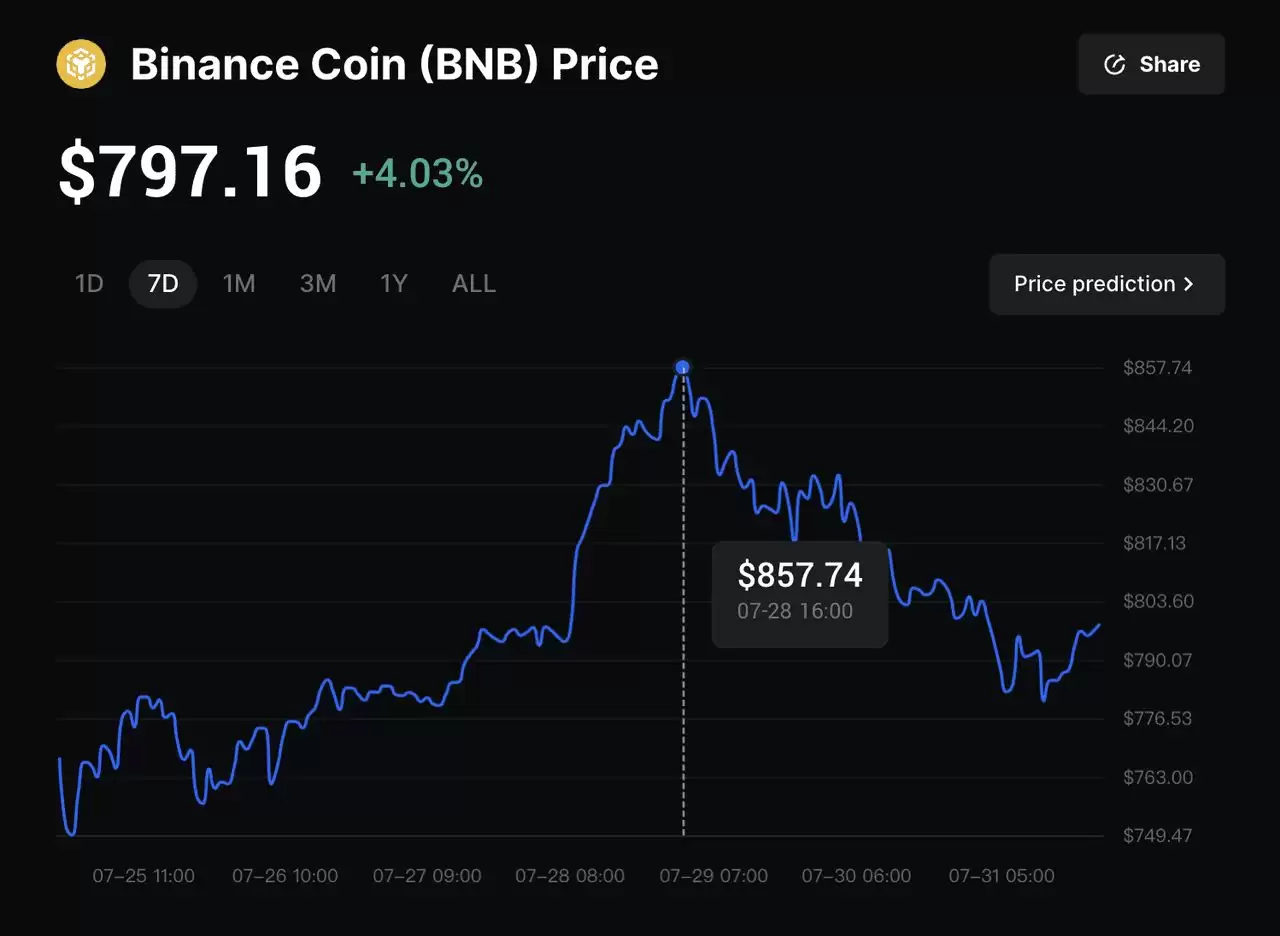1280x936 pixels.
Task: Click the tooltip showing $857.74
Action: coord(799,594)
